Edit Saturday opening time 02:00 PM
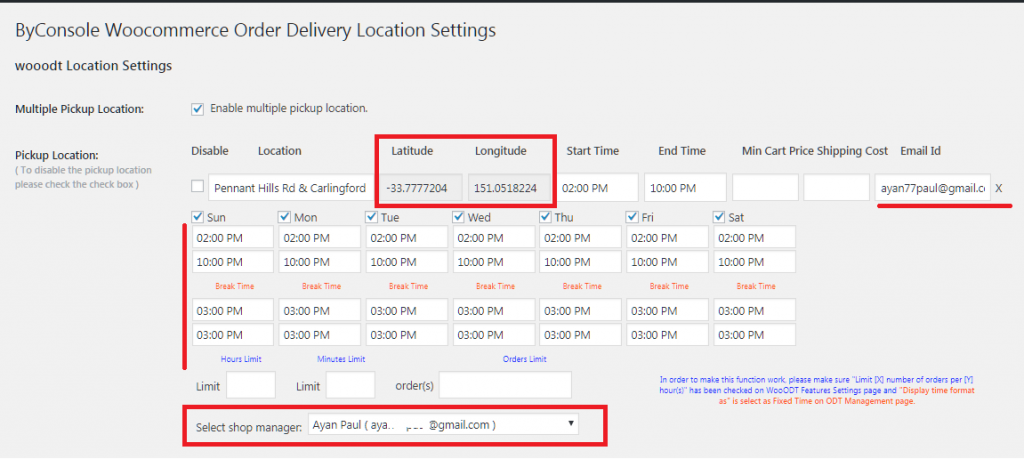Image resolution: width=1024 pixels, height=459 pixels. (x=754, y=238)
